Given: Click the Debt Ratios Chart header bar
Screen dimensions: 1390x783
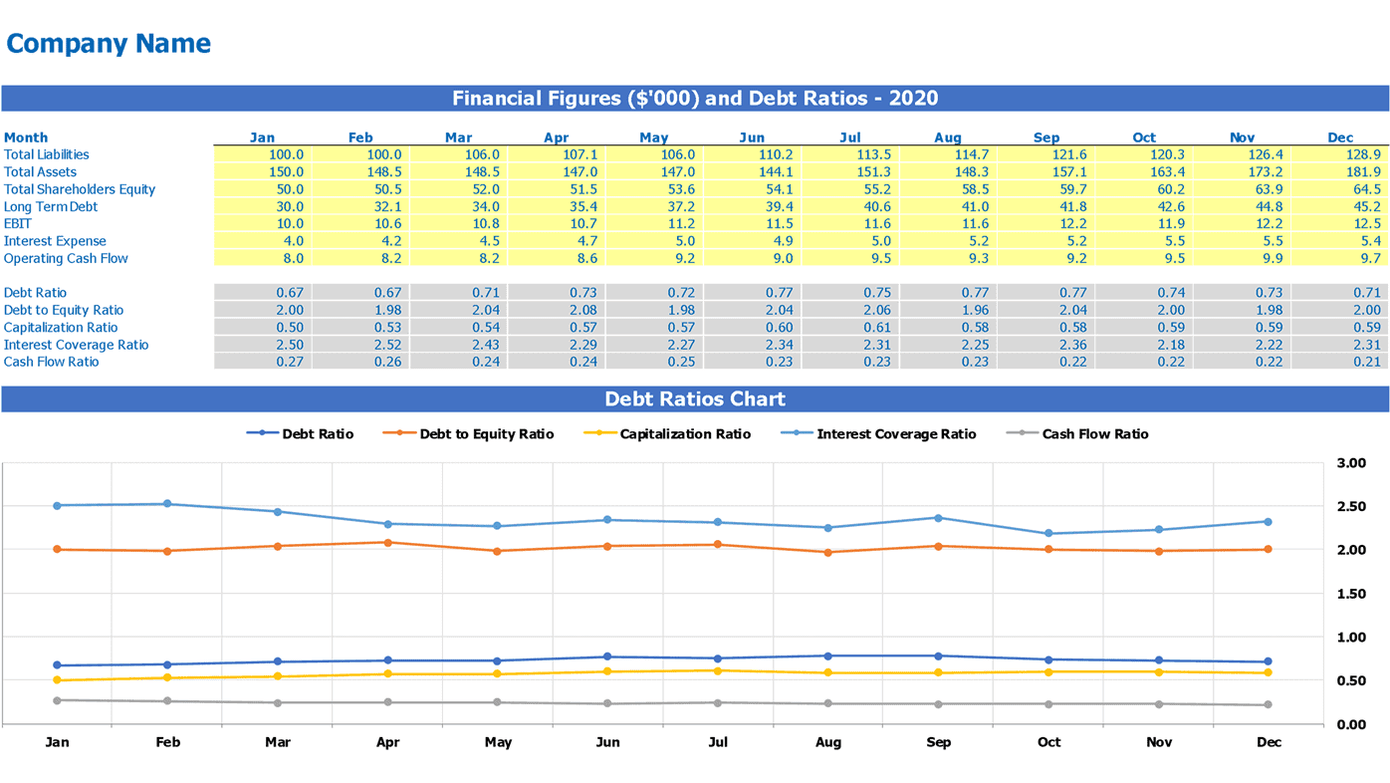Looking at the screenshot, I should [x=695, y=399].
